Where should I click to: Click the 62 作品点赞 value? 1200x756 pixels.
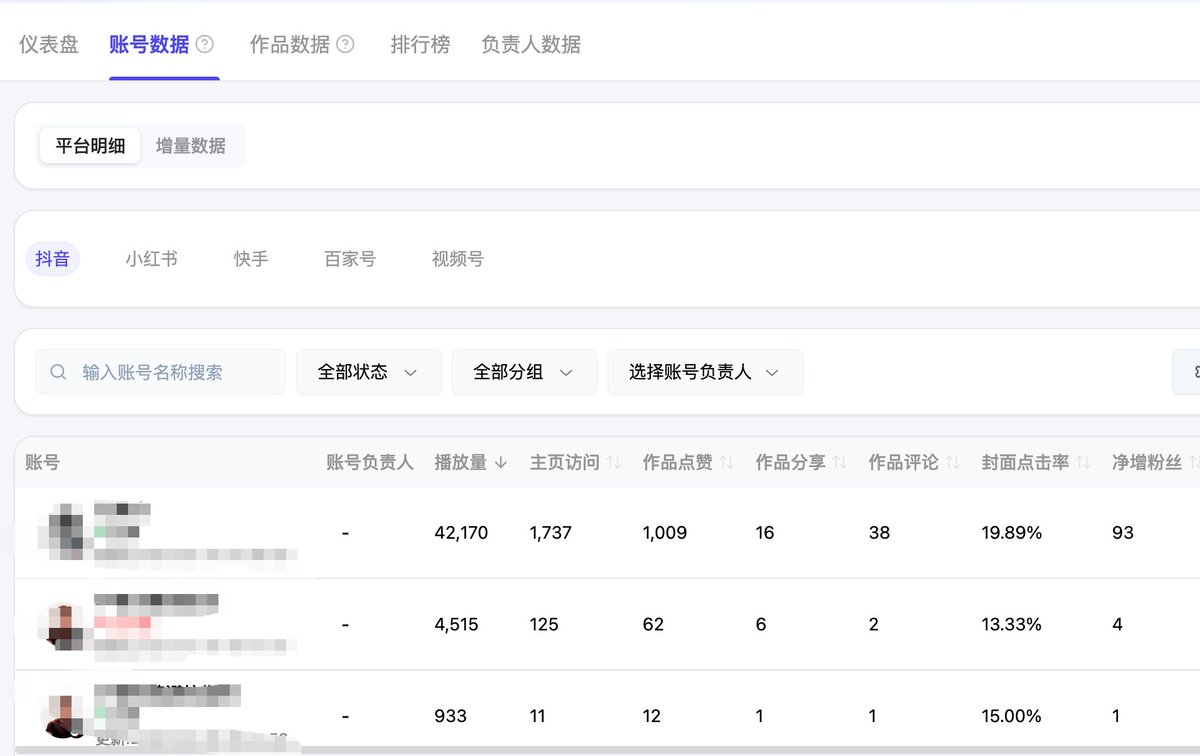[653, 625]
